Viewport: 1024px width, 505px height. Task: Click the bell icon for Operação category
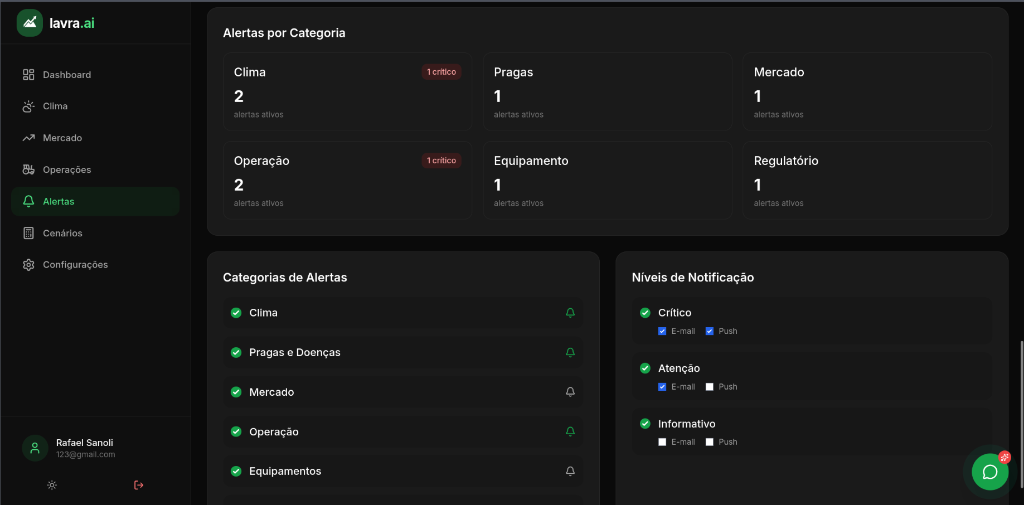pos(570,432)
